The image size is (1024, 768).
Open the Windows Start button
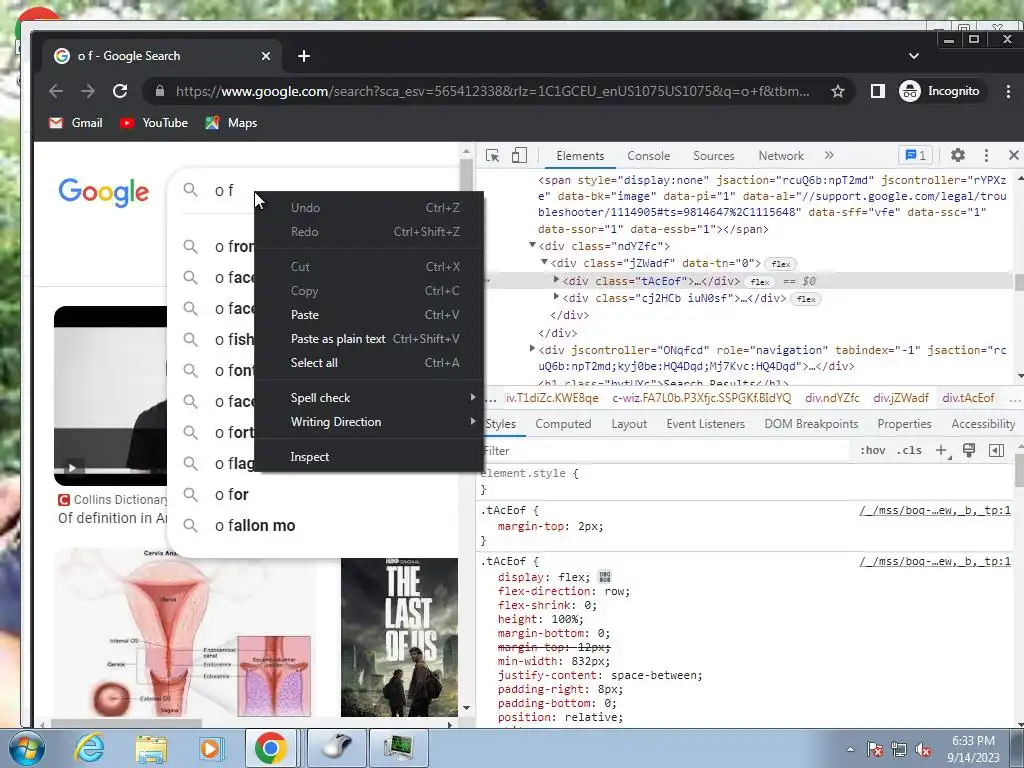pyautogui.click(x=26, y=748)
